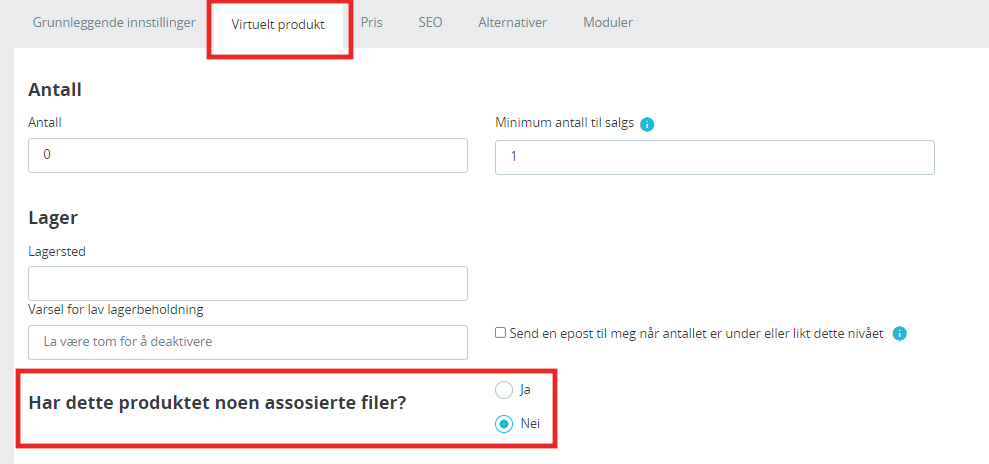The width and height of the screenshot is (989, 464).
Task: Click the 'Har dette produktet noen assosierte filer?' heading
Action: pyautogui.click(x=217, y=404)
